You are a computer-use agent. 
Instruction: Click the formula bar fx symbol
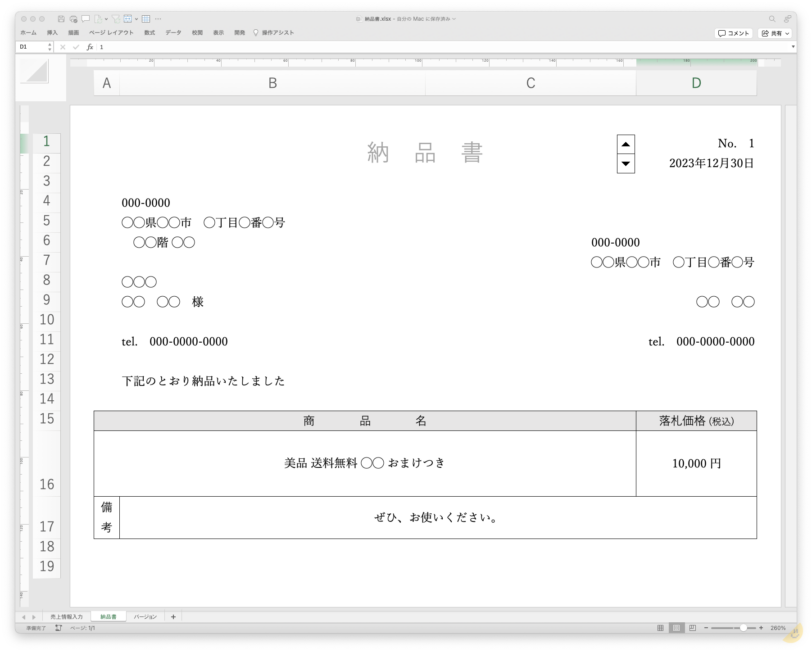(x=90, y=45)
